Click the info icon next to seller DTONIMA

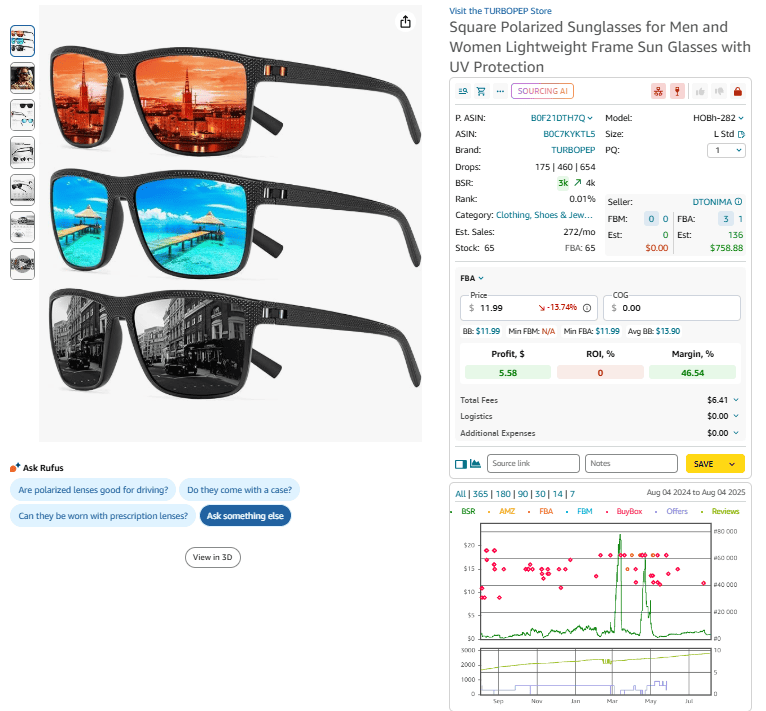[x=738, y=202]
